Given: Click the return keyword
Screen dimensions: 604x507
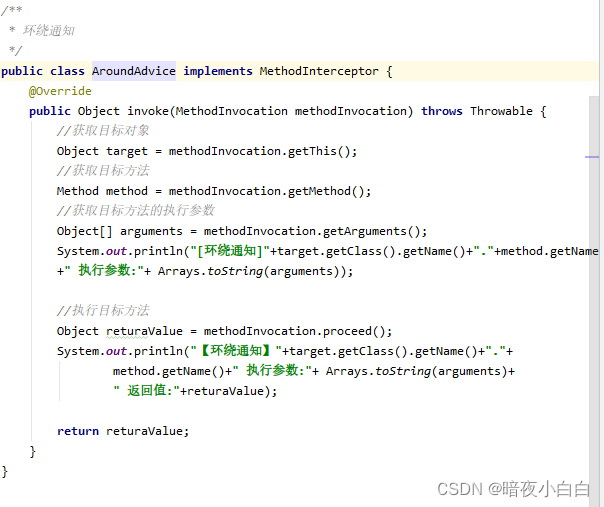Looking at the screenshot, I should click(x=78, y=431).
